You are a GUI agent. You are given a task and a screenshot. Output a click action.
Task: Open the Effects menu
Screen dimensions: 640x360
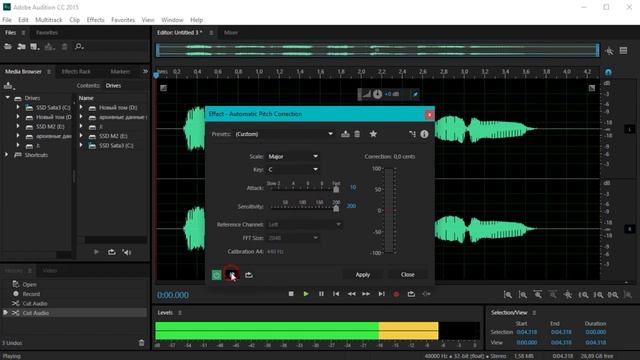tap(95, 20)
